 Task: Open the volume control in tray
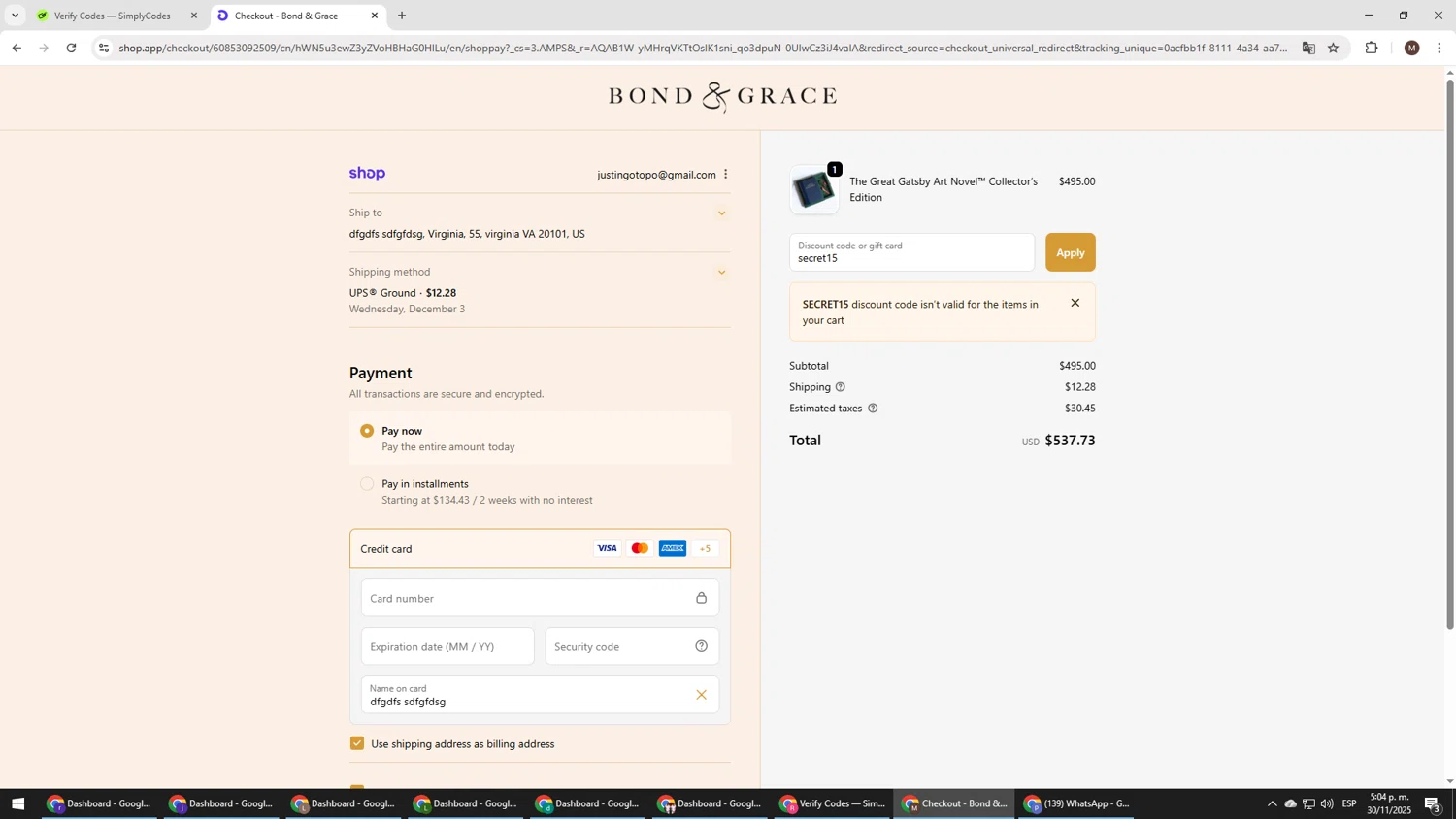click(1327, 803)
